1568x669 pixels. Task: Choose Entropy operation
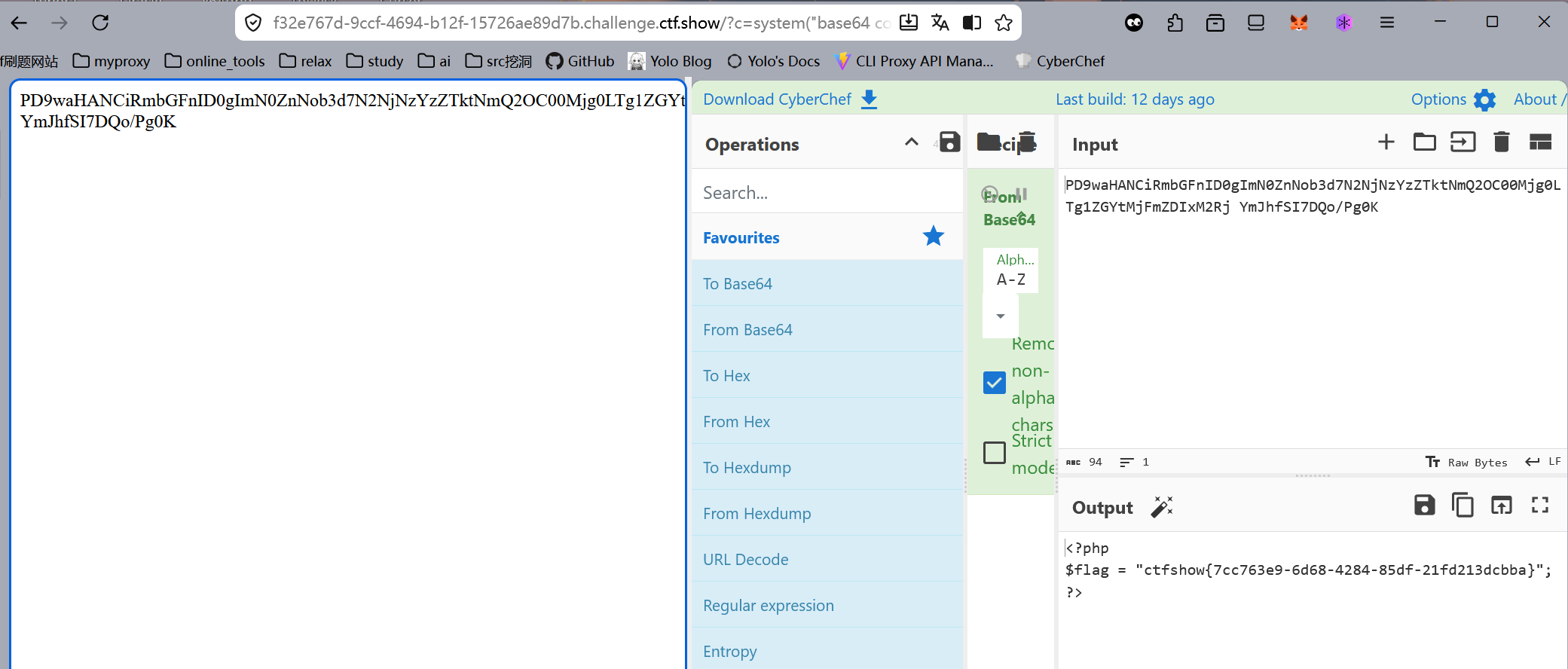(x=827, y=649)
